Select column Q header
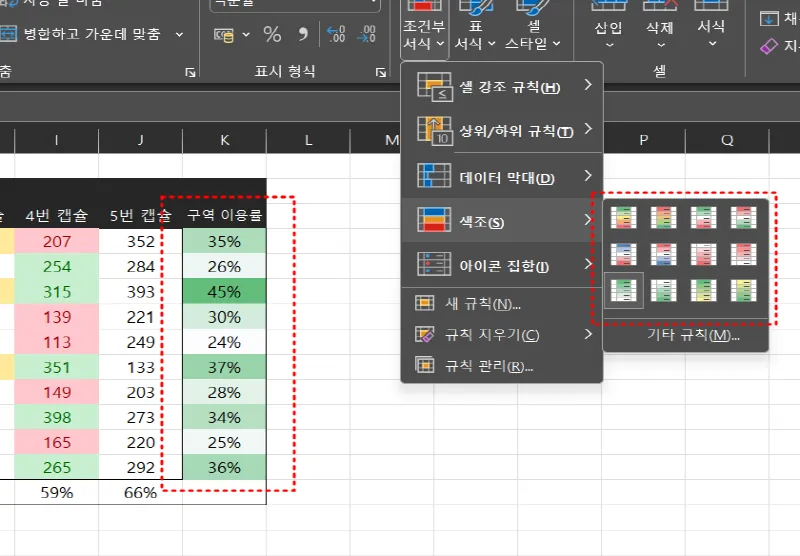The height and width of the screenshot is (556, 800). (x=727, y=140)
